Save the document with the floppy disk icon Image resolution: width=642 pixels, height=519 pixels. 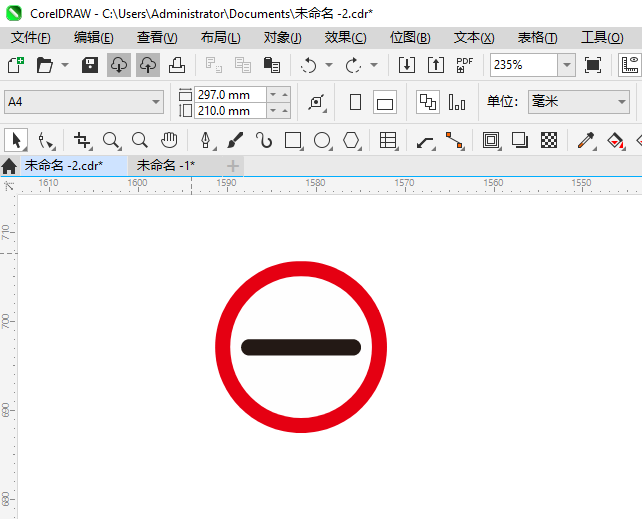(x=90, y=65)
